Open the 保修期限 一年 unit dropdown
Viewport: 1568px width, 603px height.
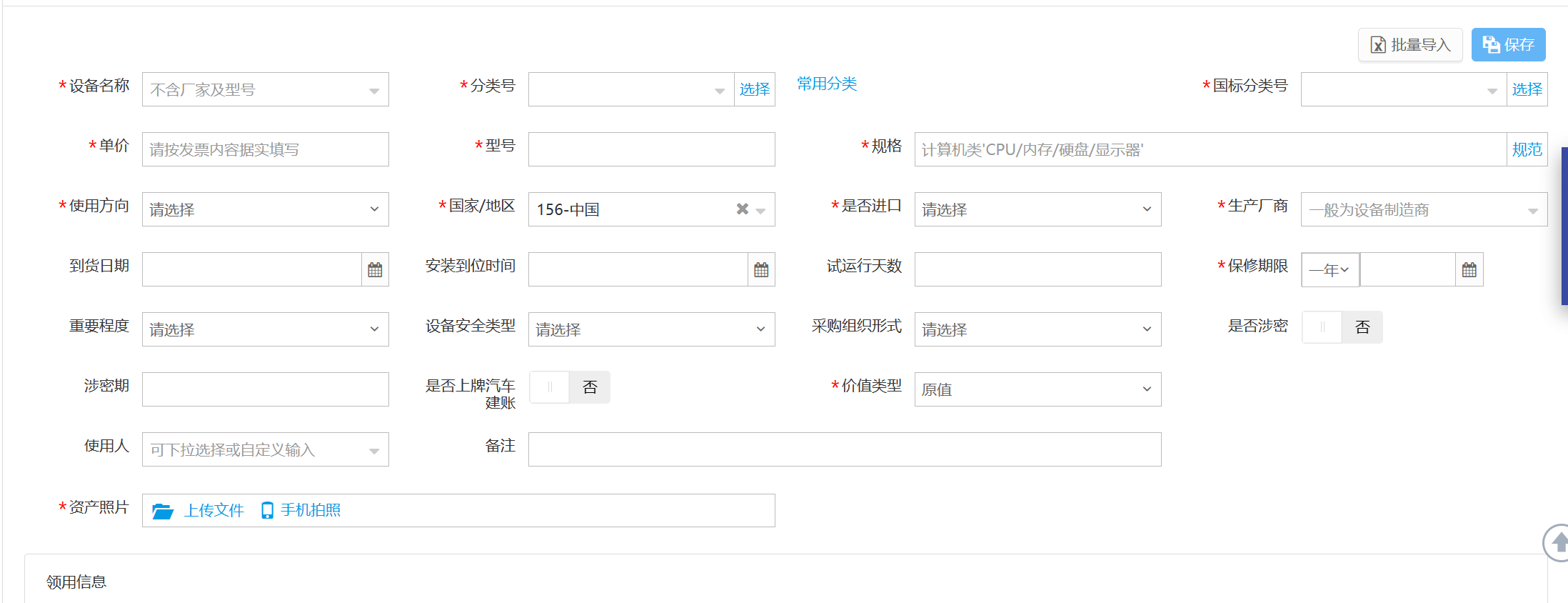(1330, 269)
